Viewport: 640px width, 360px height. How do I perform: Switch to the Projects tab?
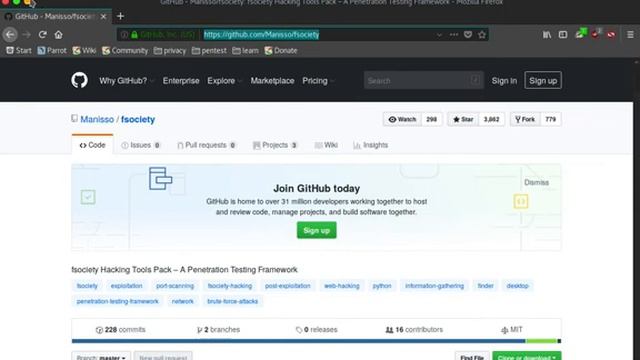click(x=275, y=145)
